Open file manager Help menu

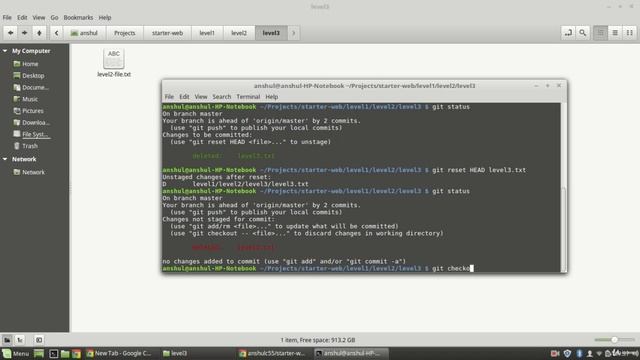pos(105,18)
